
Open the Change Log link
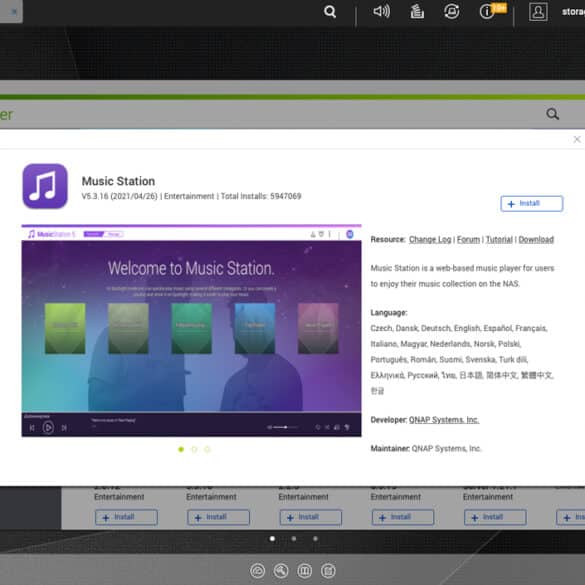pyautogui.click(x=430, y=240)
